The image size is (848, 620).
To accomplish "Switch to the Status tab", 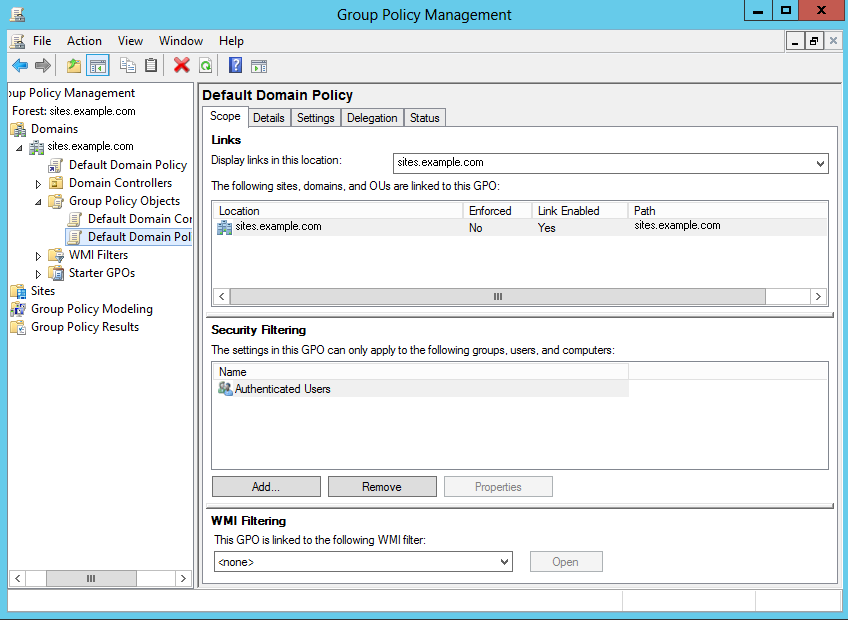I will pyautogui.click(x=425, y=118).
